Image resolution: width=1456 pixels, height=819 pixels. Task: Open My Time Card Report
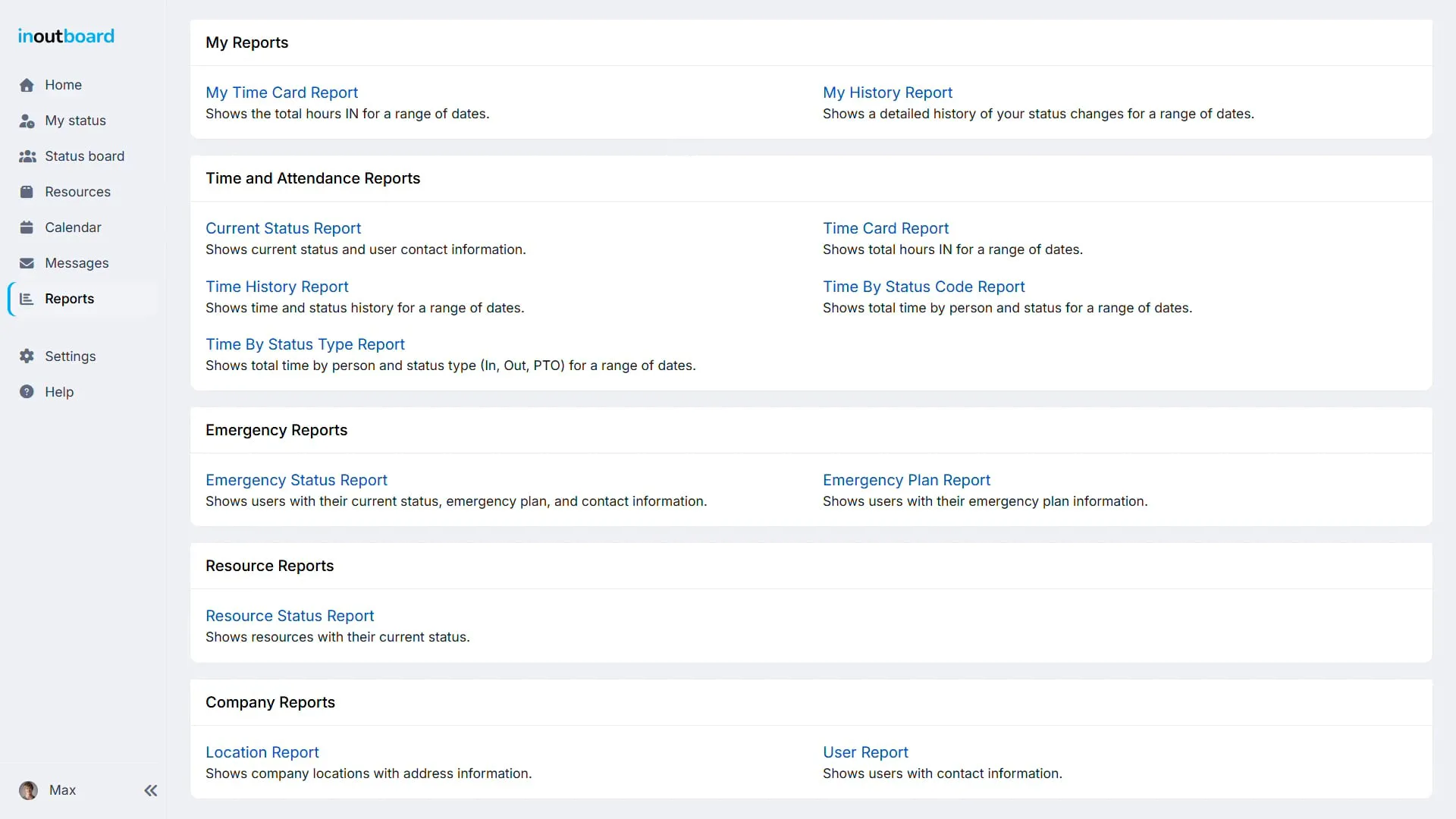click(x=281, y=93)
